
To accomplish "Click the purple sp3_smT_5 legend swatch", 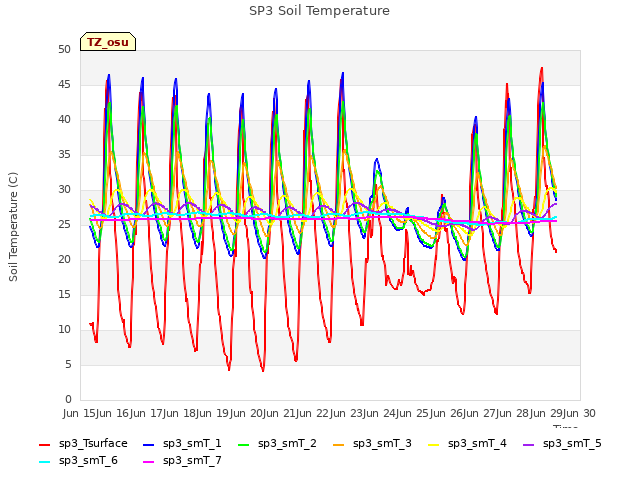I will tap(528, 444).
